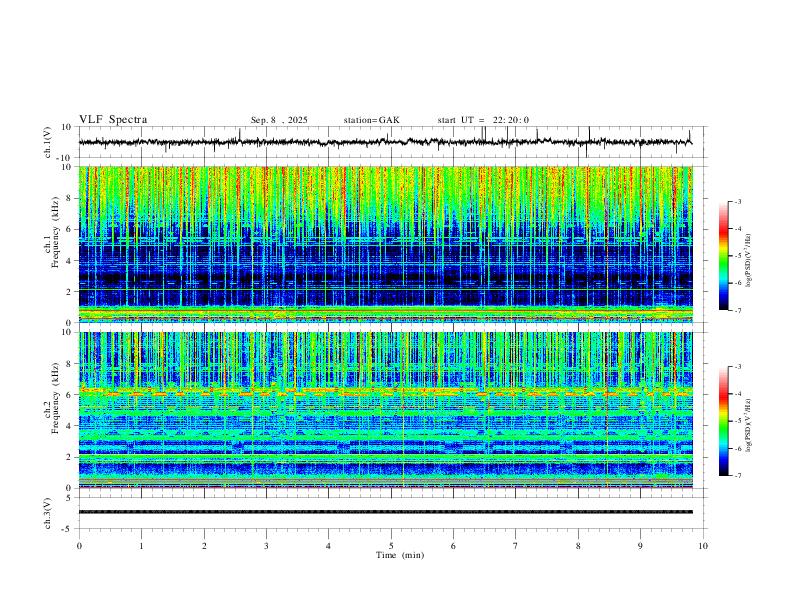Click the time axis tick label "9"
This screenshot has height=612, width=792.
(x=640, y=546)
